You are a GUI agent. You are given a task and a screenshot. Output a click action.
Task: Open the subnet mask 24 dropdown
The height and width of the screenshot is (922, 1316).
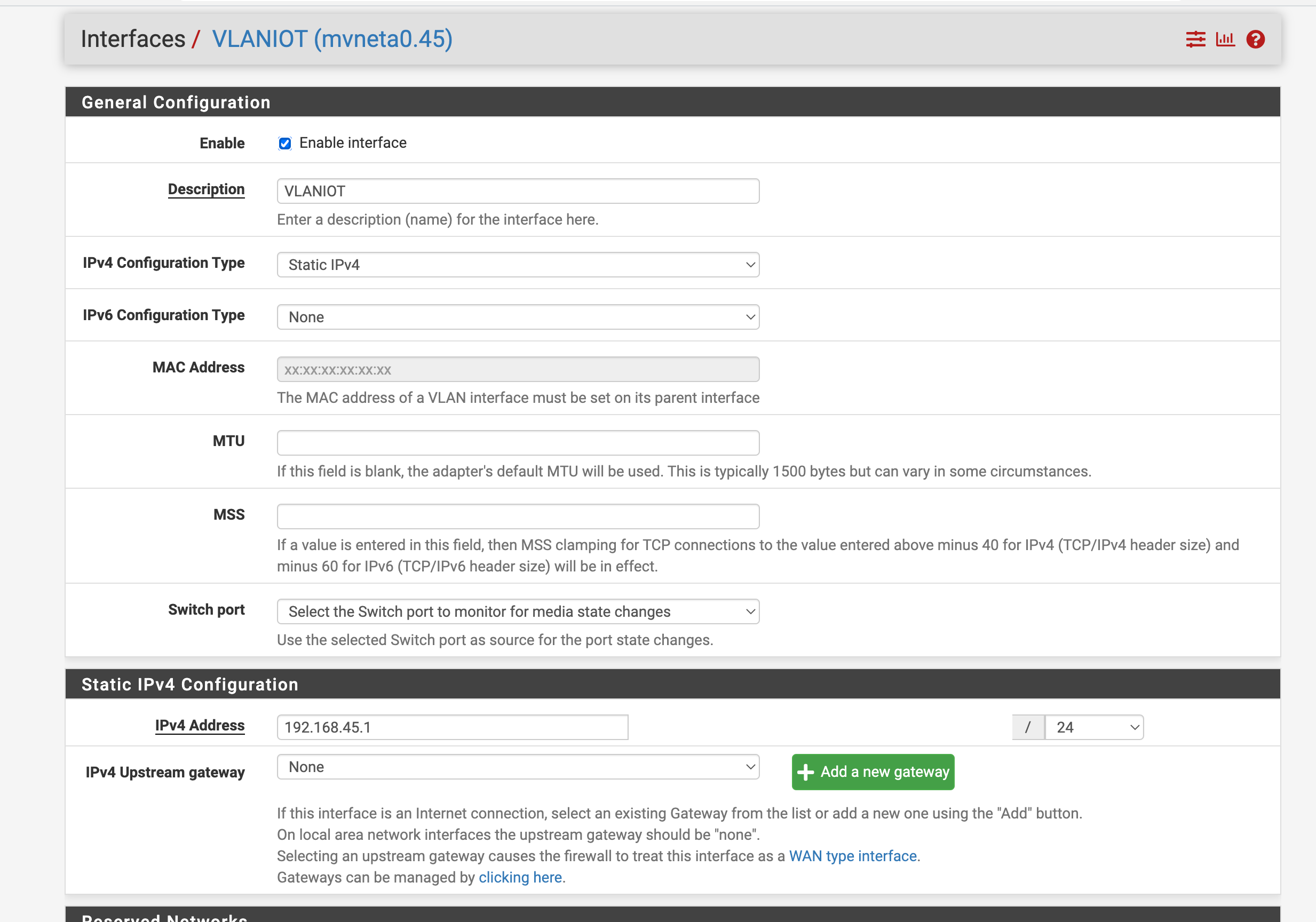1093,727
